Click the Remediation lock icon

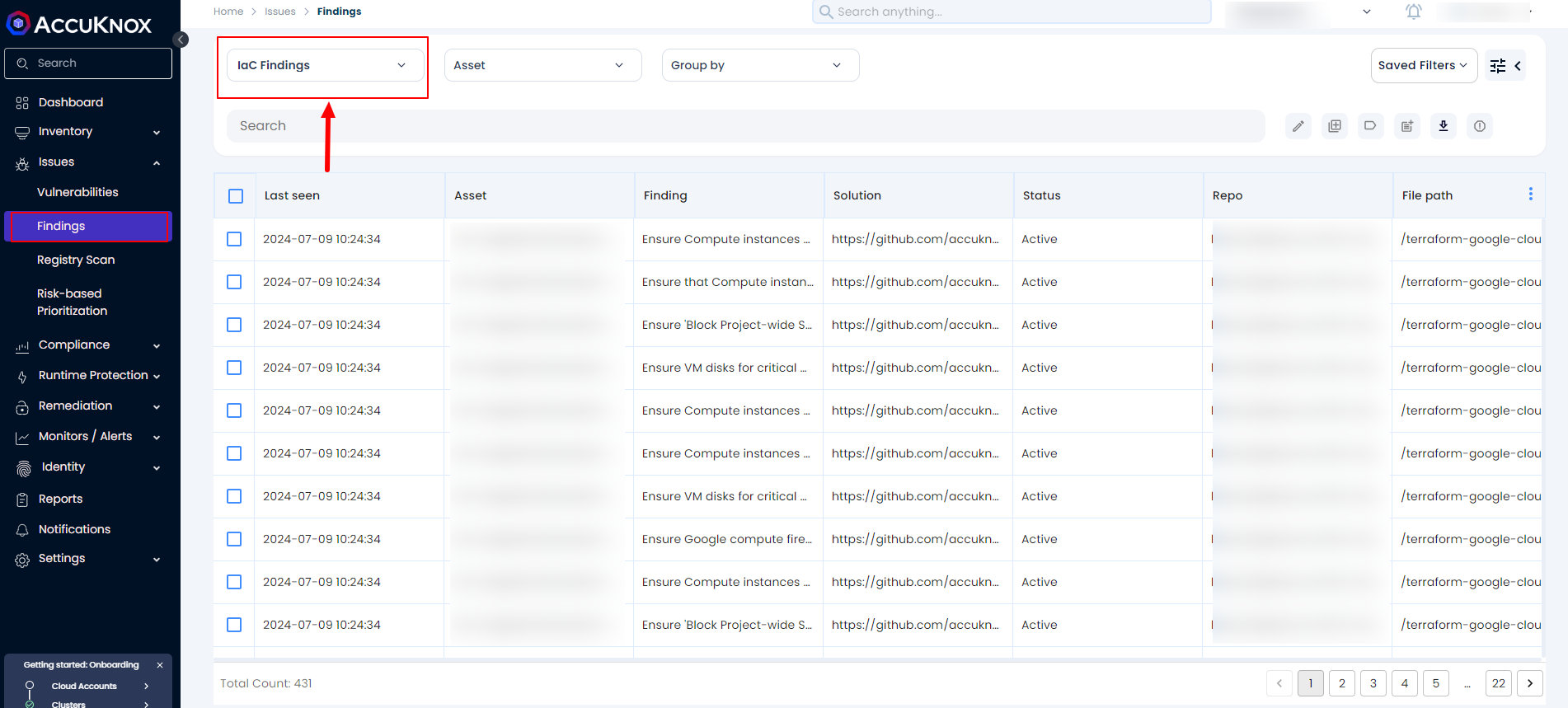pyautogui.click(x=22, y=407)
